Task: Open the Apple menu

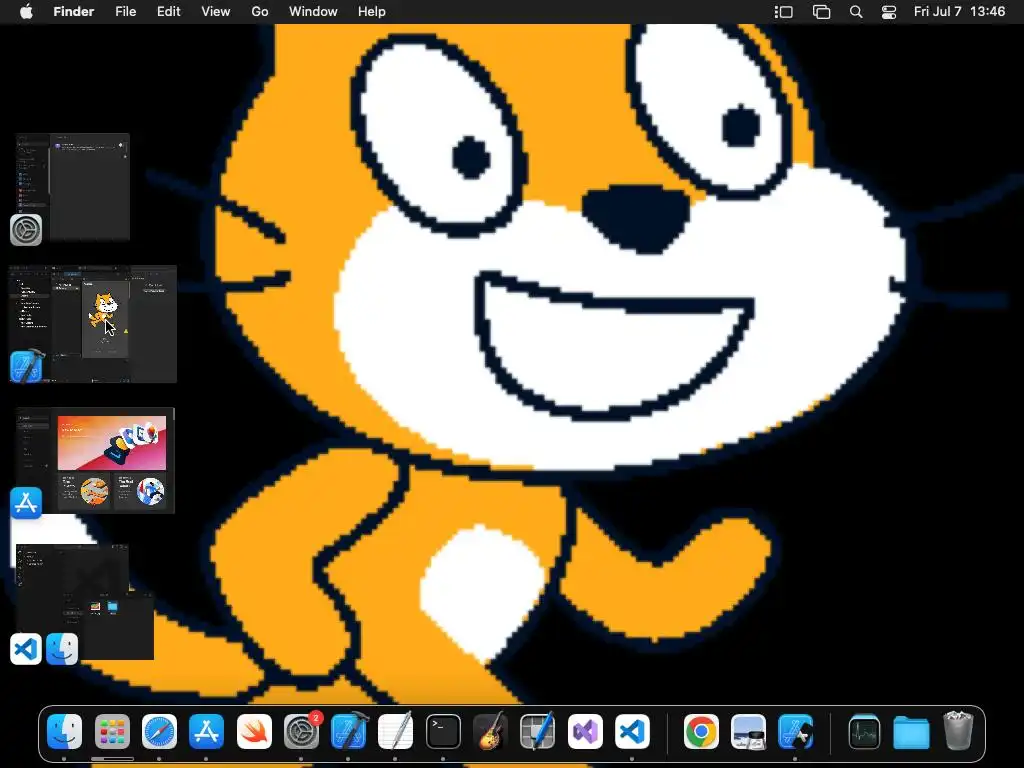Action: pyautogui.click(x=26, y=12)
